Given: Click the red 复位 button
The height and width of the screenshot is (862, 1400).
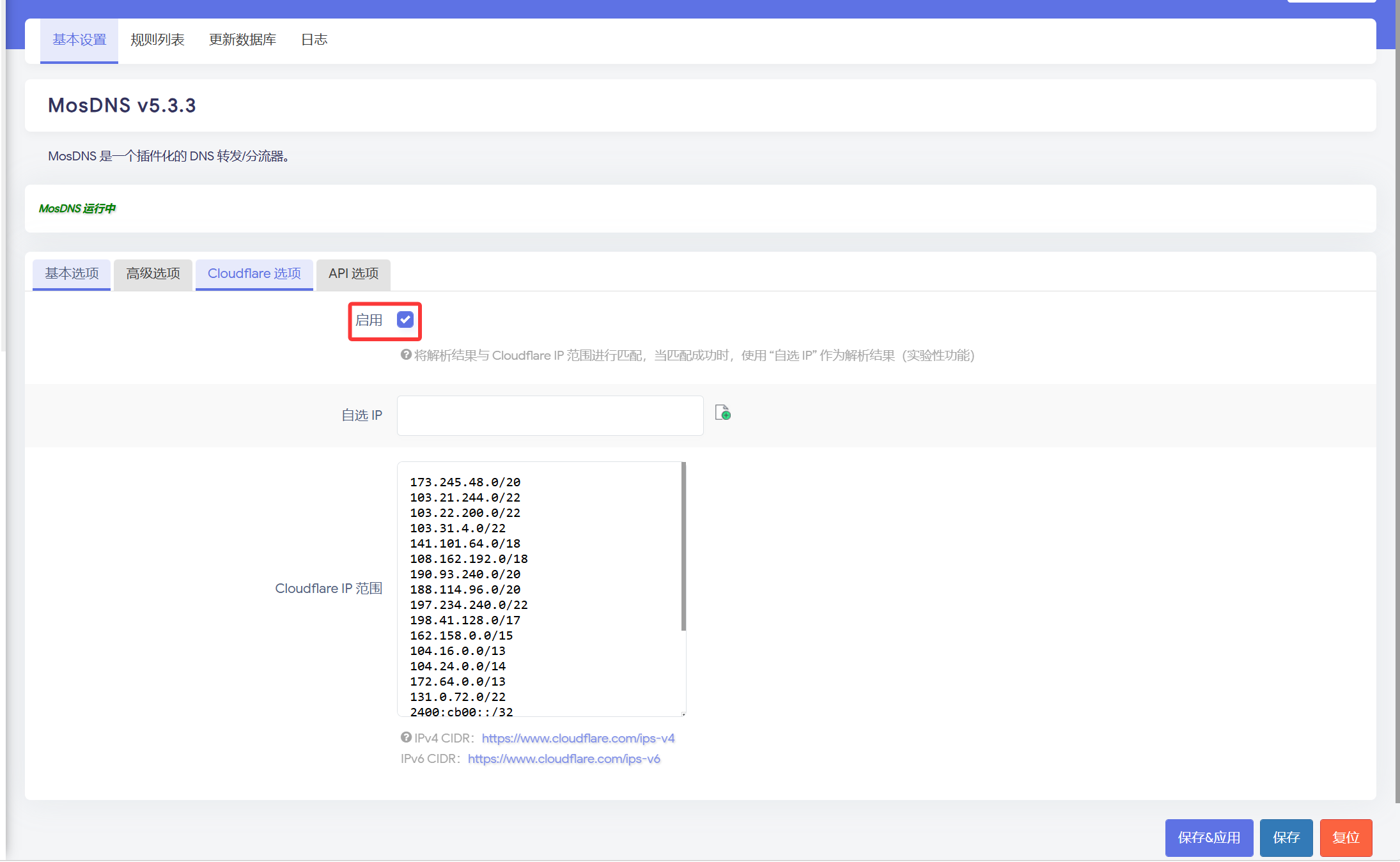Looking at the screenshot, I should coord(1345,837).
